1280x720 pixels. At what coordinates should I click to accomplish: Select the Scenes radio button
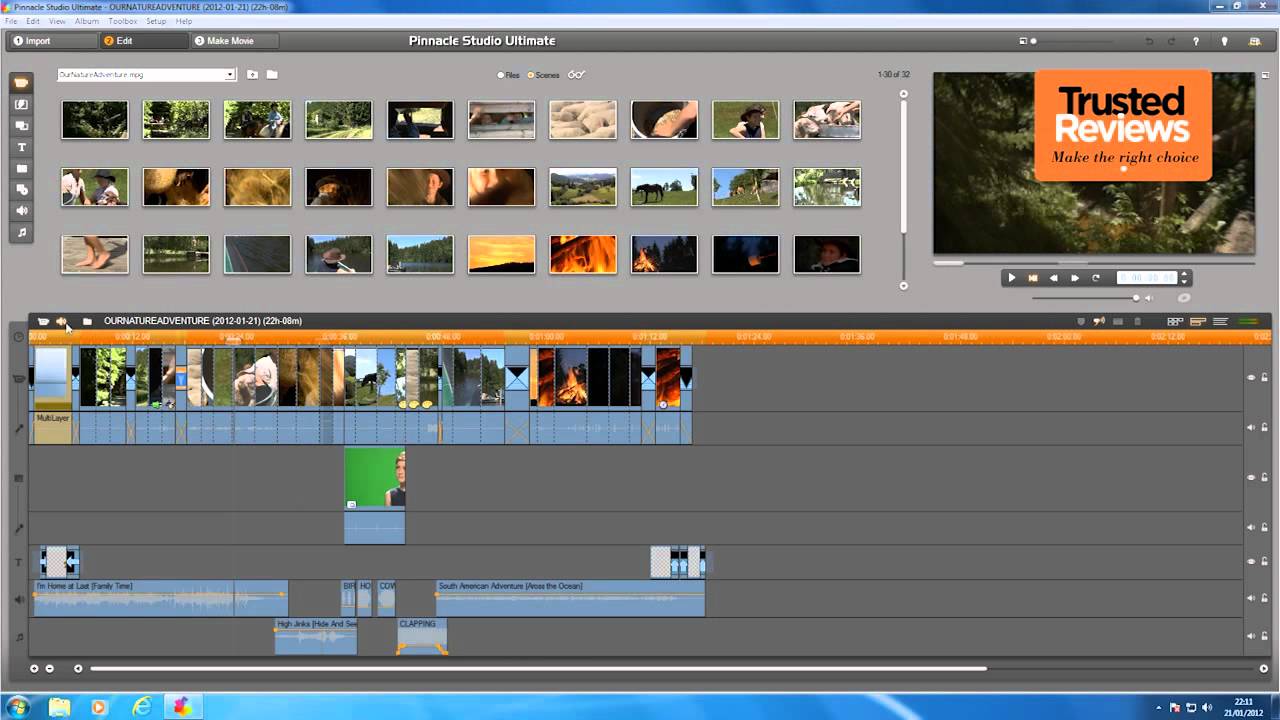pyautogui.click(x=531, y=75)
